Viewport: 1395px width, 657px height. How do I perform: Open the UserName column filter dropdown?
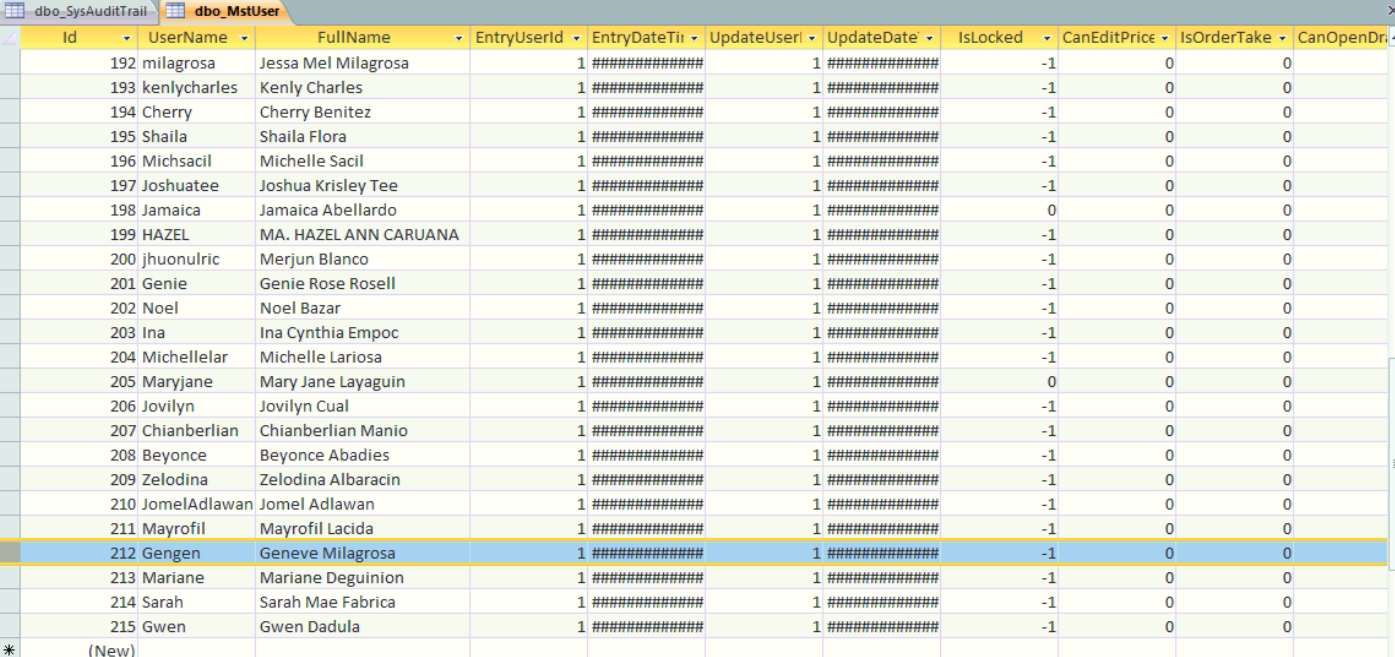click(245, 38)
